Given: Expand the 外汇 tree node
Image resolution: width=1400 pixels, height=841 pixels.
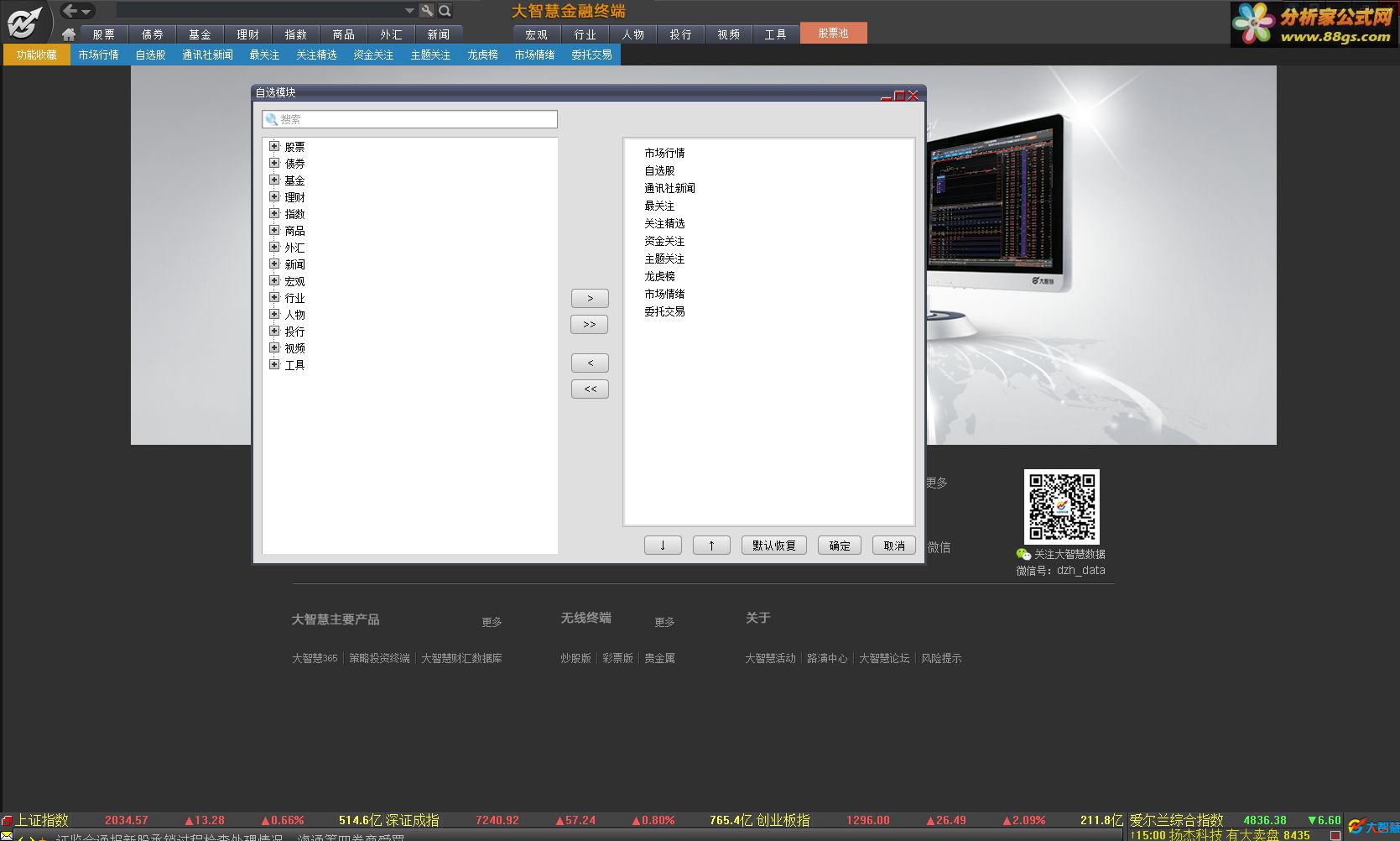Looking at the screenshot, I should coord(274,247).
